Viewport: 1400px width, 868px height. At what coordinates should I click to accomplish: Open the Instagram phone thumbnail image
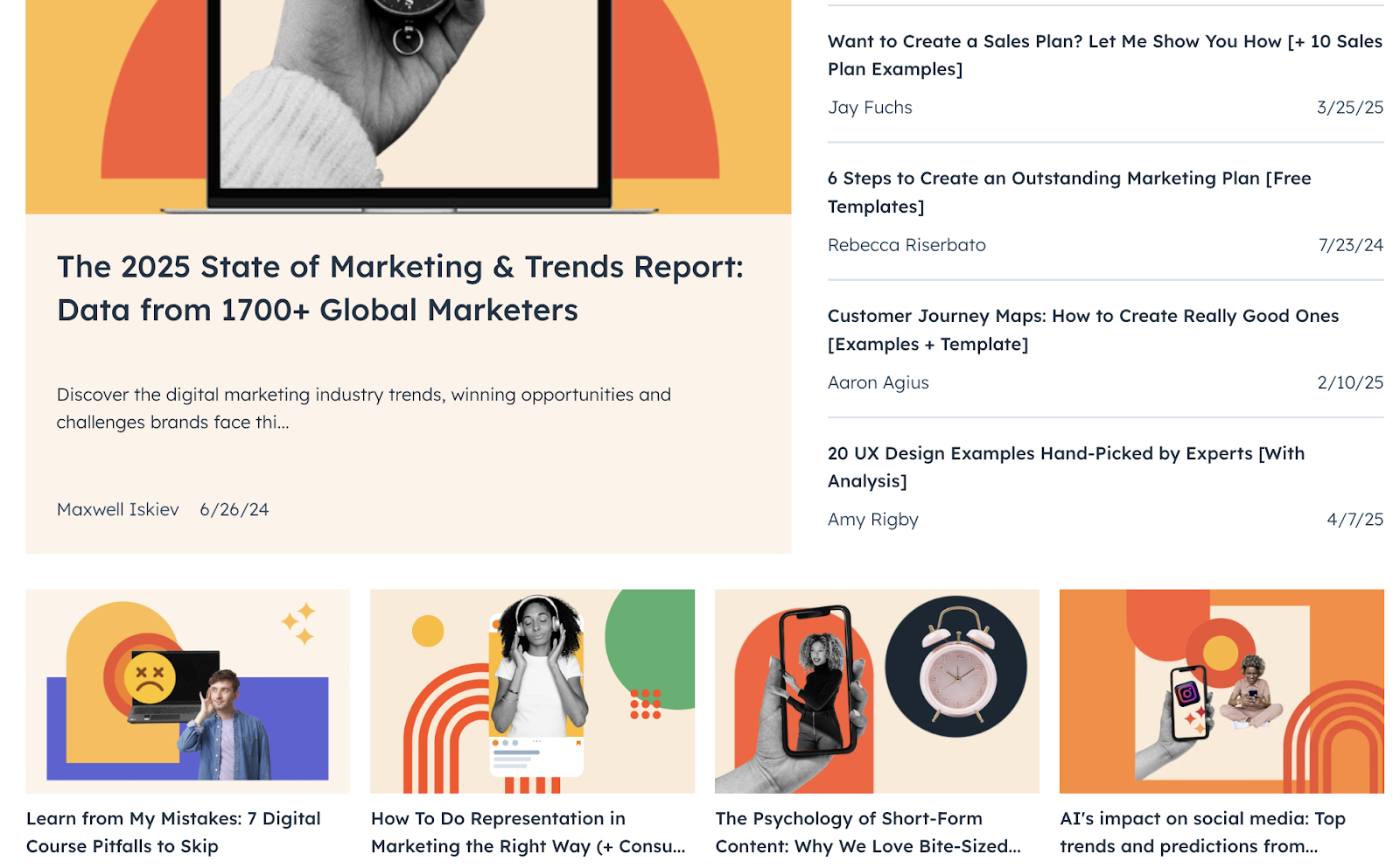(x=1221, y=690)
